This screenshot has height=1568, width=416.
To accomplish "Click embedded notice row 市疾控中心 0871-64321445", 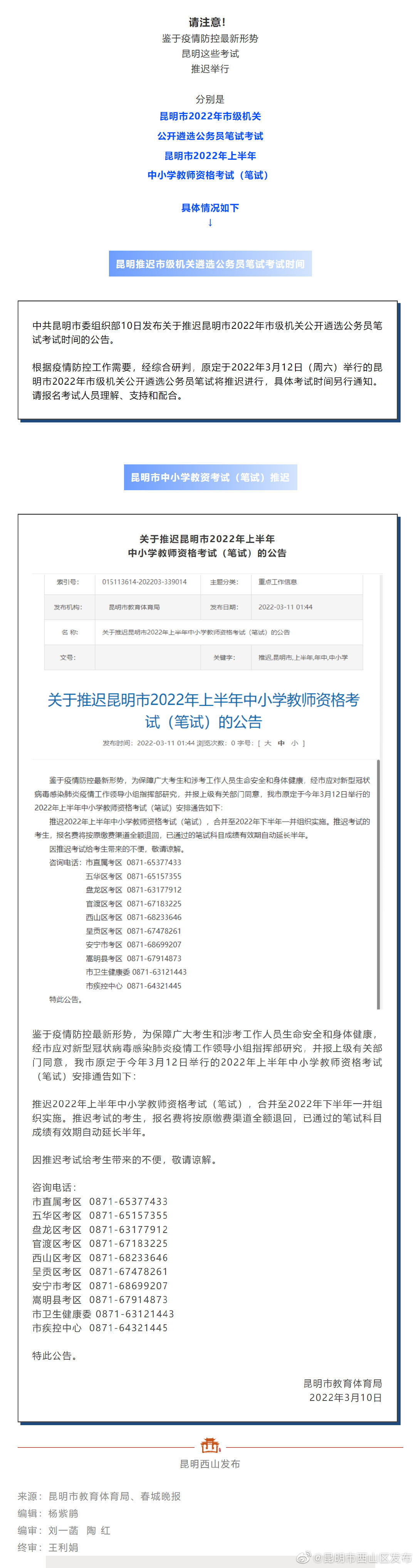I will [x=133, y=986].
